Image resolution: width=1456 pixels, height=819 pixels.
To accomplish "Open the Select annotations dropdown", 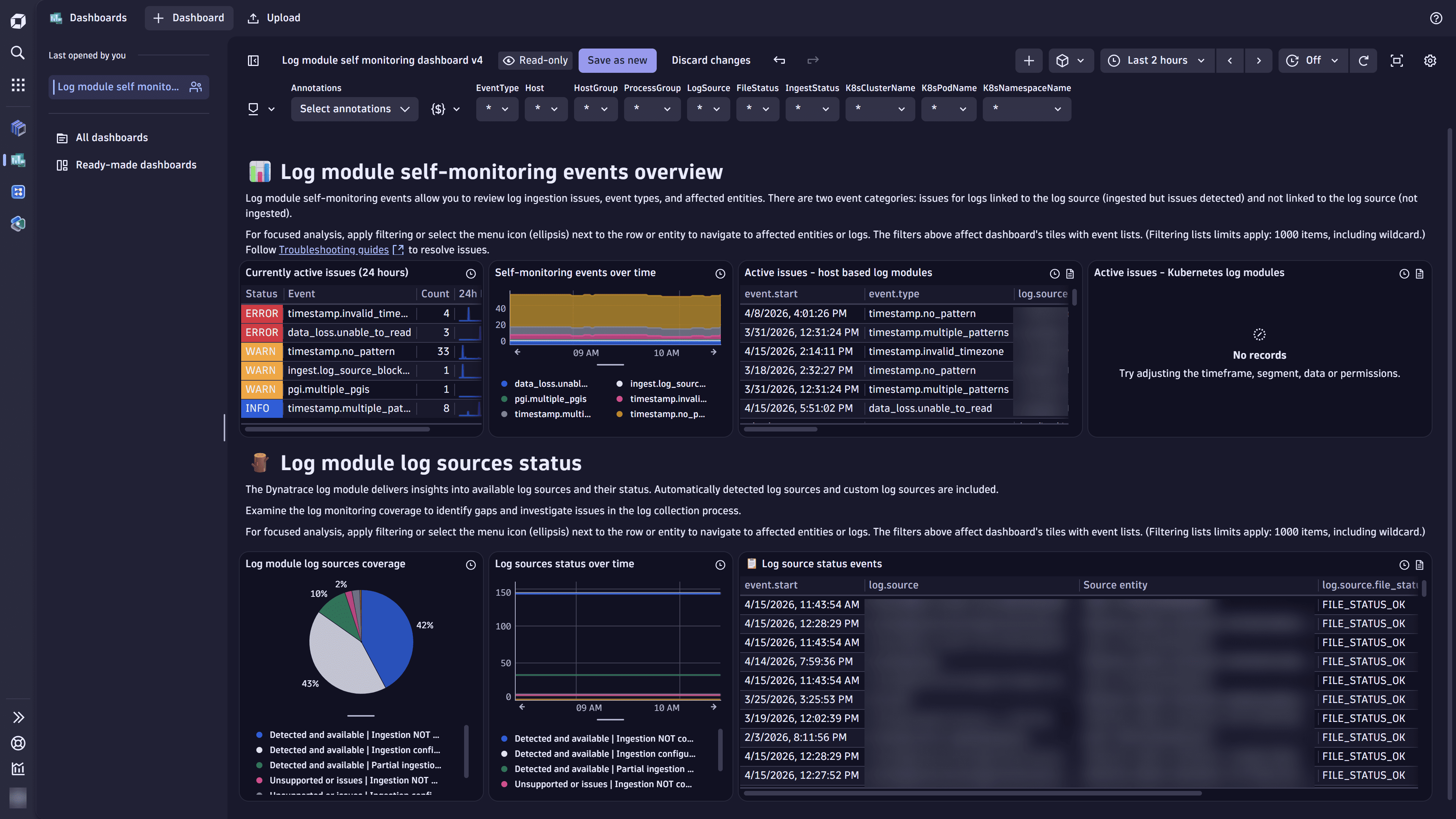I will coord(355,108).
